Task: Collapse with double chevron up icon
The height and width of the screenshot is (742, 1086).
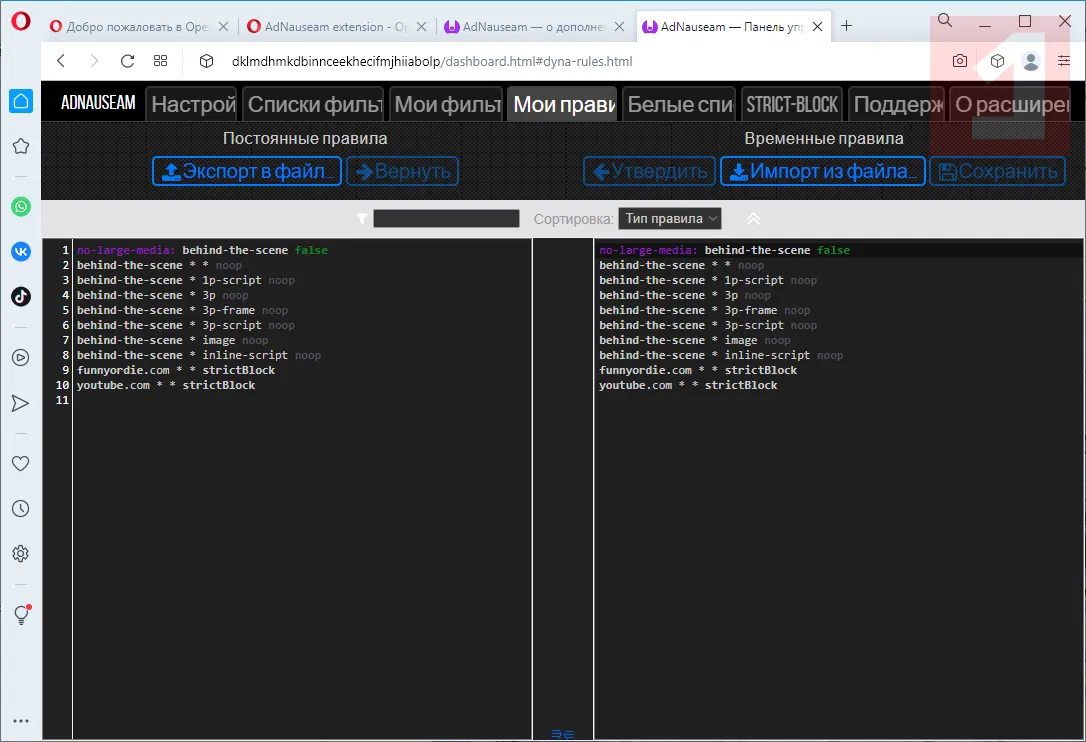Action: [x=754, y=219]
